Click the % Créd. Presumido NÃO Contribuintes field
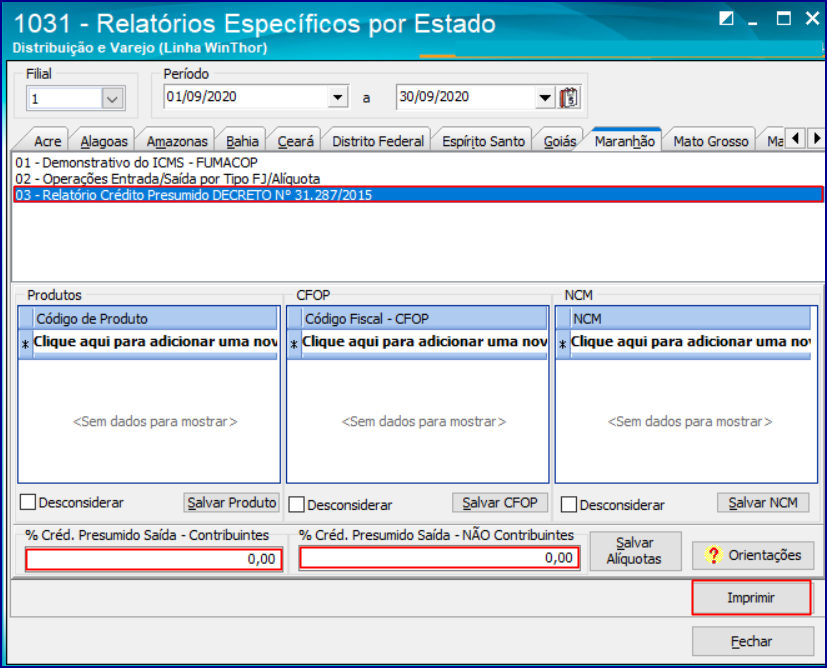827x668 pixels. pyautogui.click(x=439, y=558)
